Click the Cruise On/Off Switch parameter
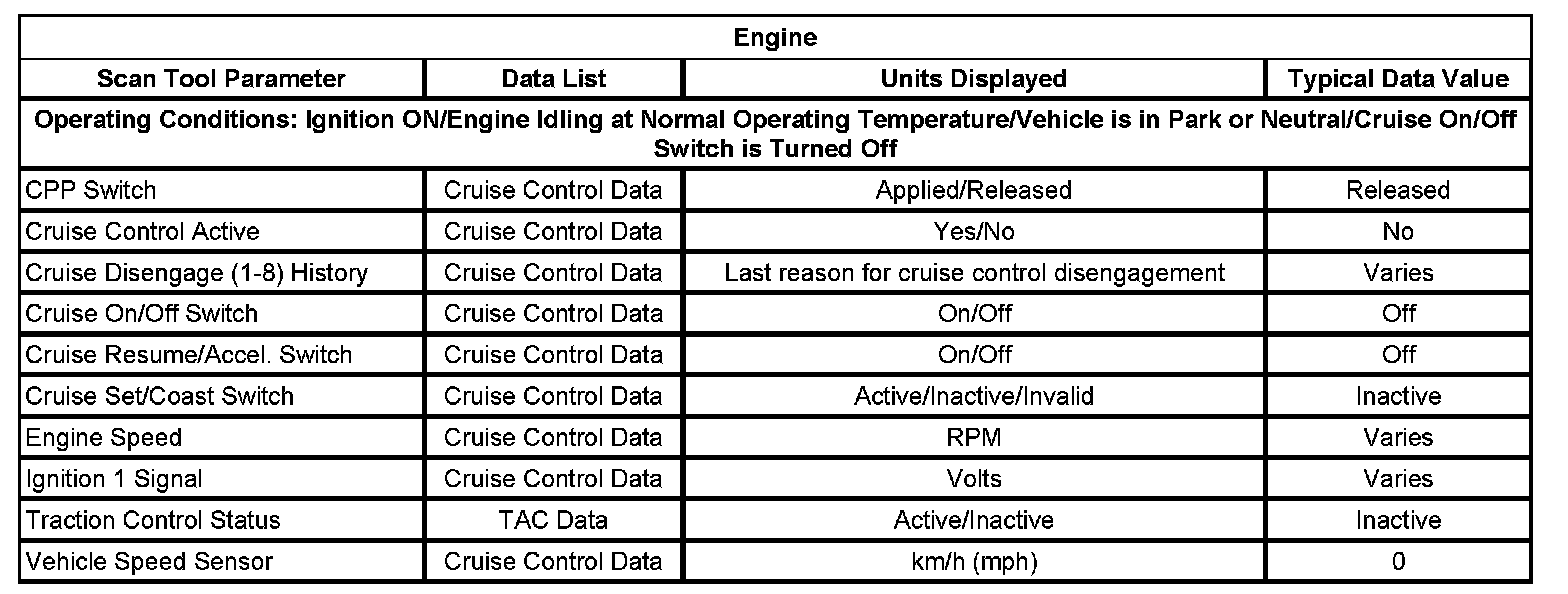The width and height of the screenshot is (1568, 594). click(141, 313)
